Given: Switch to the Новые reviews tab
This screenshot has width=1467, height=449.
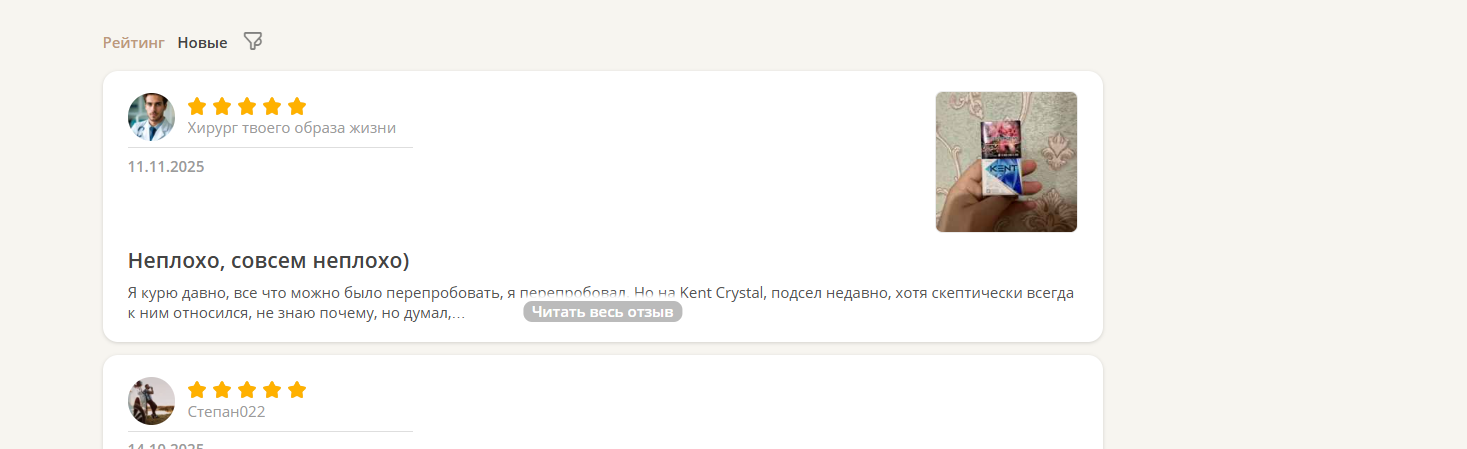Looking at the screenshot, I should (202, 43).
